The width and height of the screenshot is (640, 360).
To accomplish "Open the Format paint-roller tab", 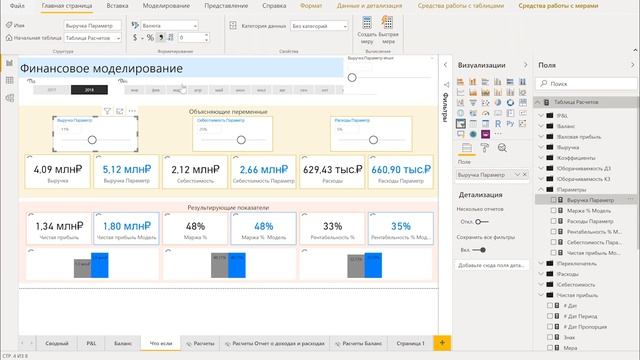I will click(484, 148).
